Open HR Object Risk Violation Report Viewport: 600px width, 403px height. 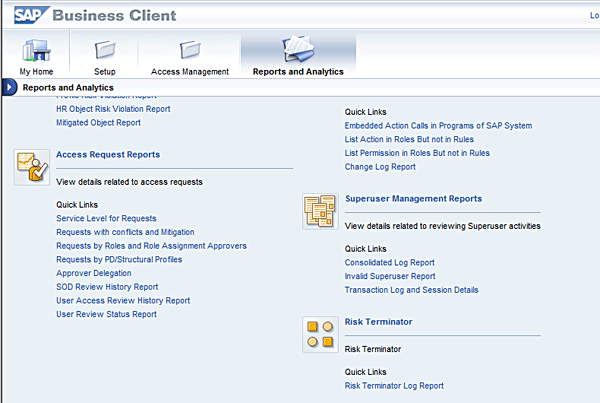pyautogui.click(x=113, y=109)
